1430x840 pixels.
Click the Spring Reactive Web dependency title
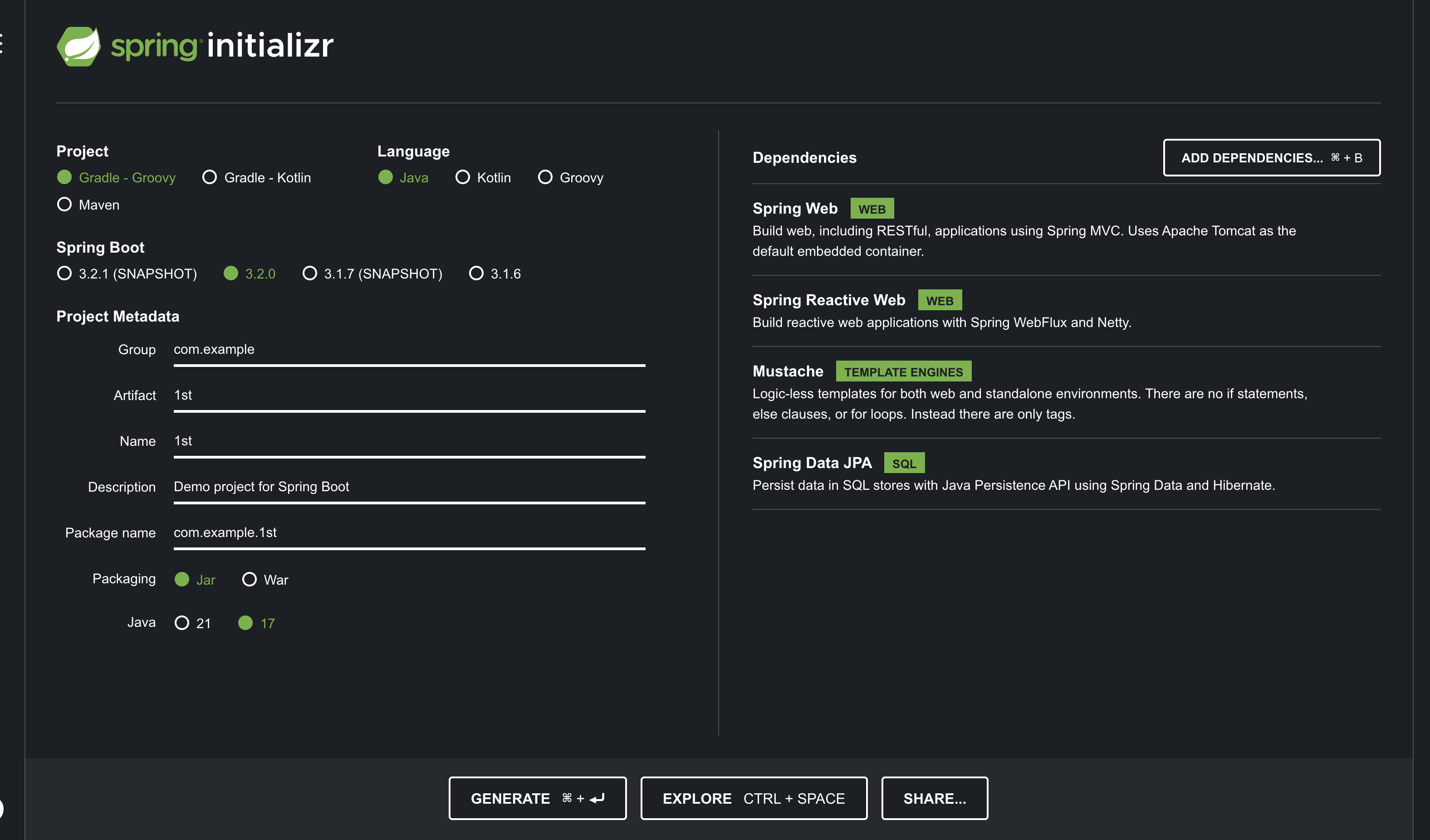[828, 300]
